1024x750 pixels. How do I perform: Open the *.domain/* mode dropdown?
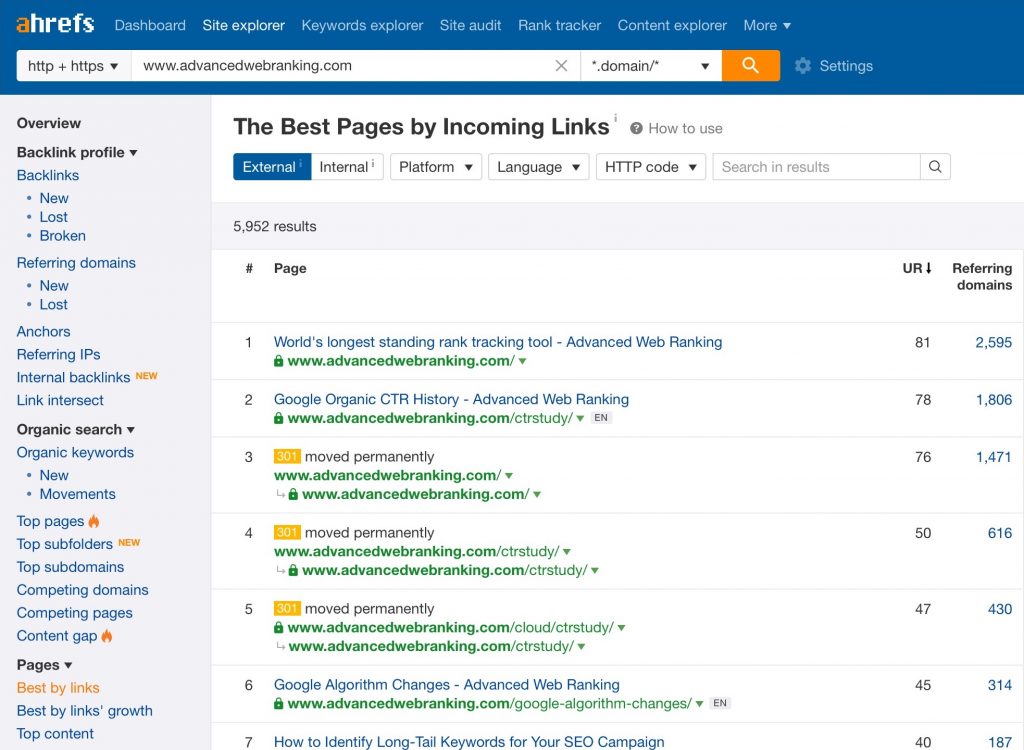651,65
